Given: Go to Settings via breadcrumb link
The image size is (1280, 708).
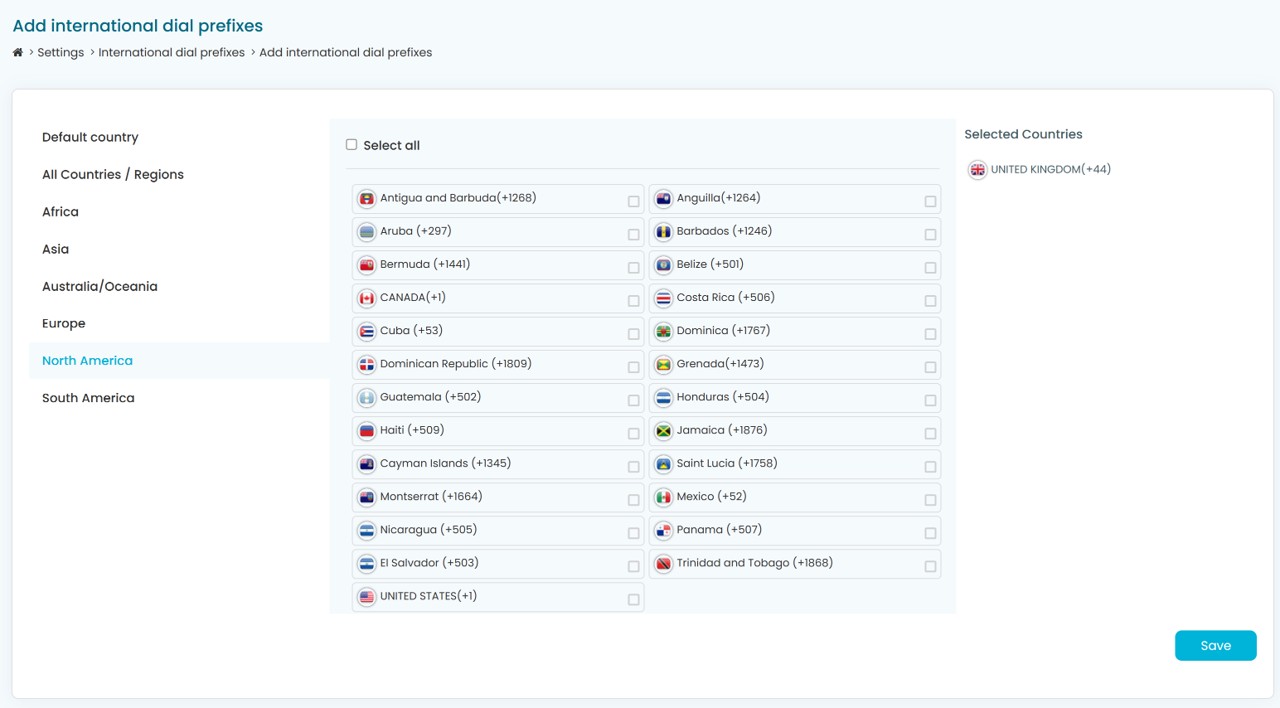Looking at the screenshot, I should [x=61, y=53].
